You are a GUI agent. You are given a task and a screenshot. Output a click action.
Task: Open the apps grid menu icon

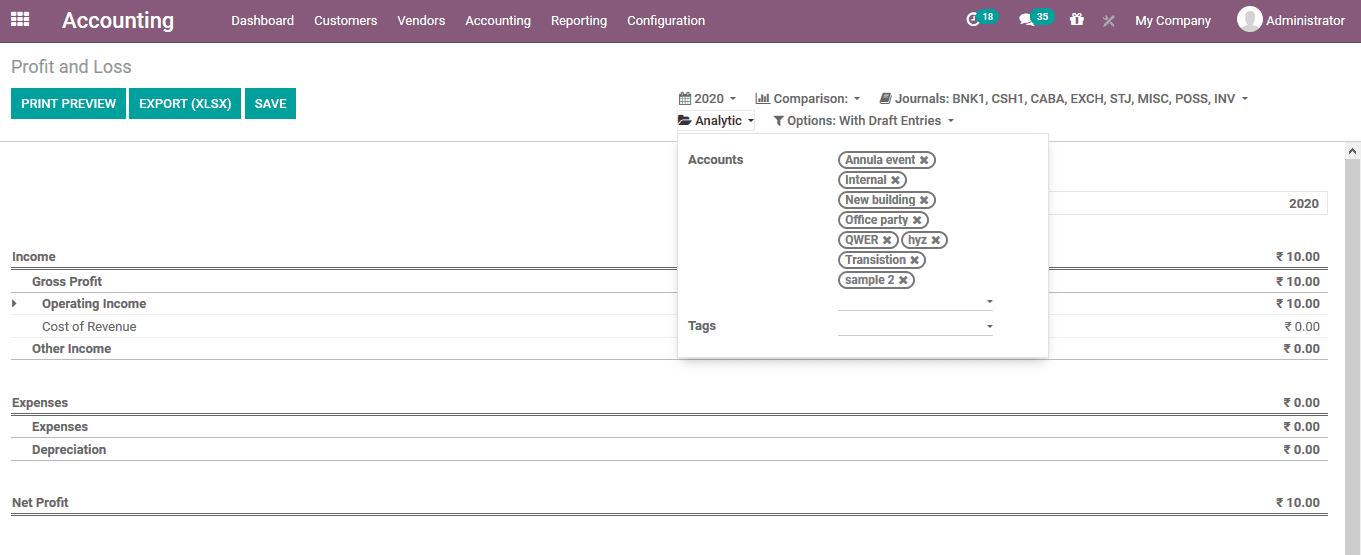pyautogui.click(x=20, y=19)
